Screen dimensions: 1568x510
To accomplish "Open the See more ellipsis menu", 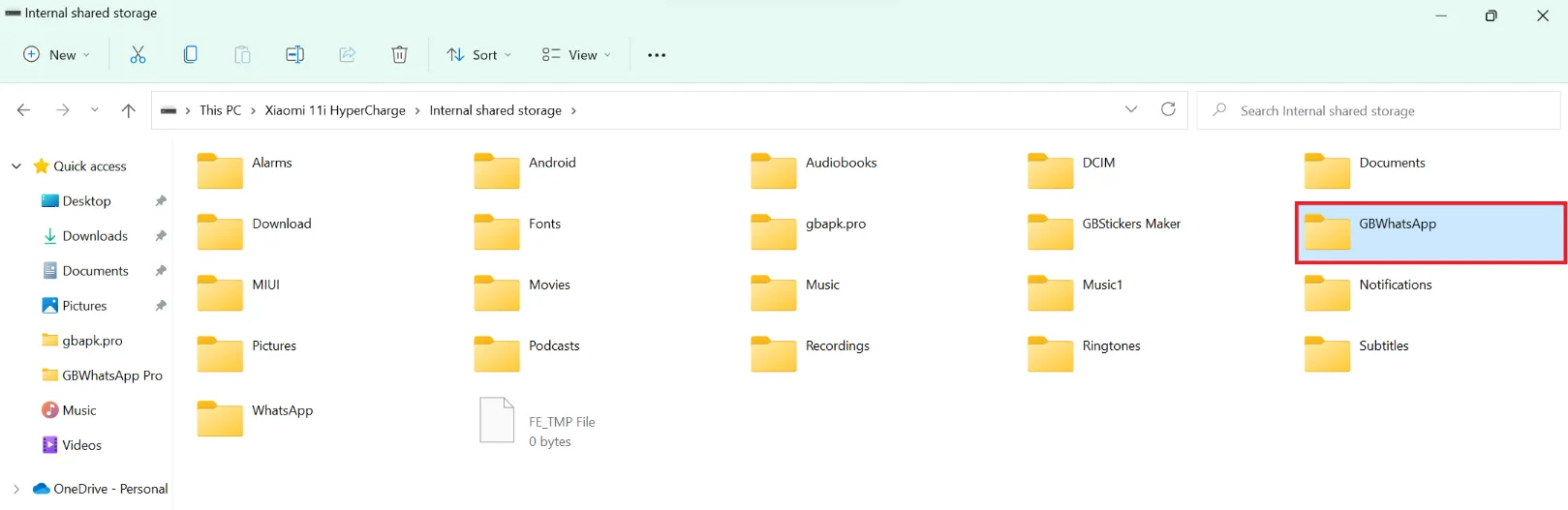I will [657, 55].
